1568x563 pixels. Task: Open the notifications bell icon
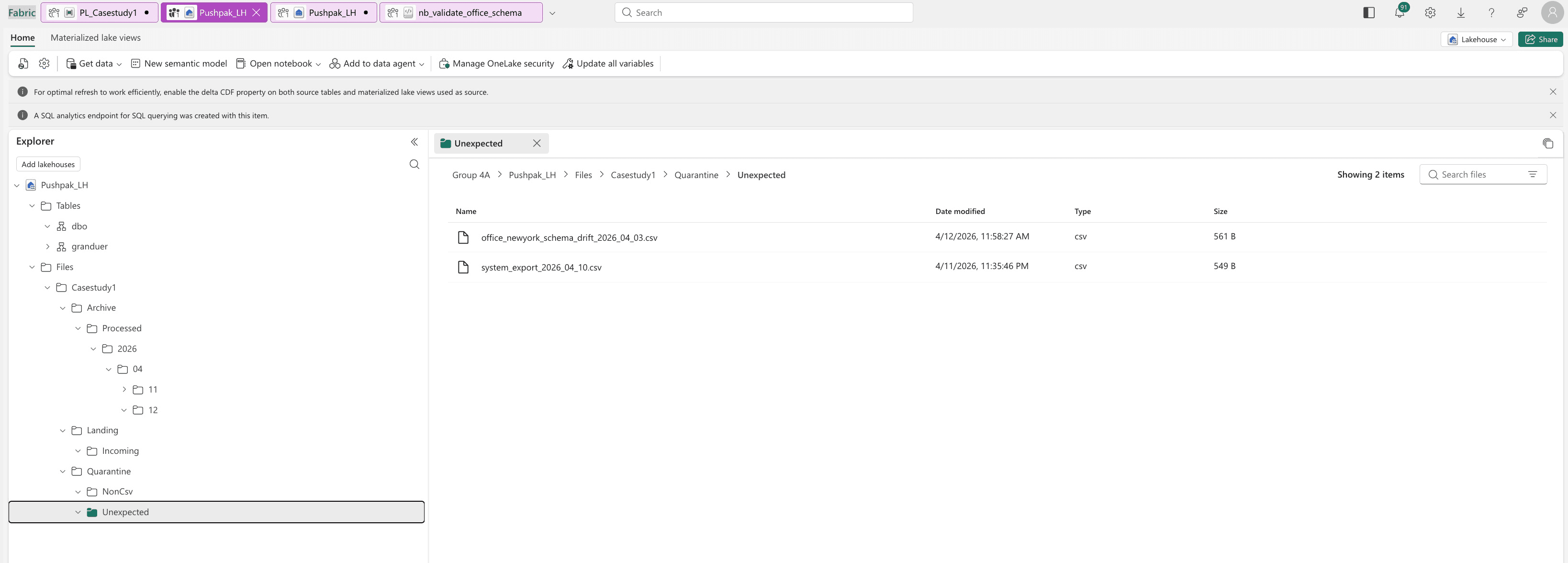click(x=1400, y=13)
